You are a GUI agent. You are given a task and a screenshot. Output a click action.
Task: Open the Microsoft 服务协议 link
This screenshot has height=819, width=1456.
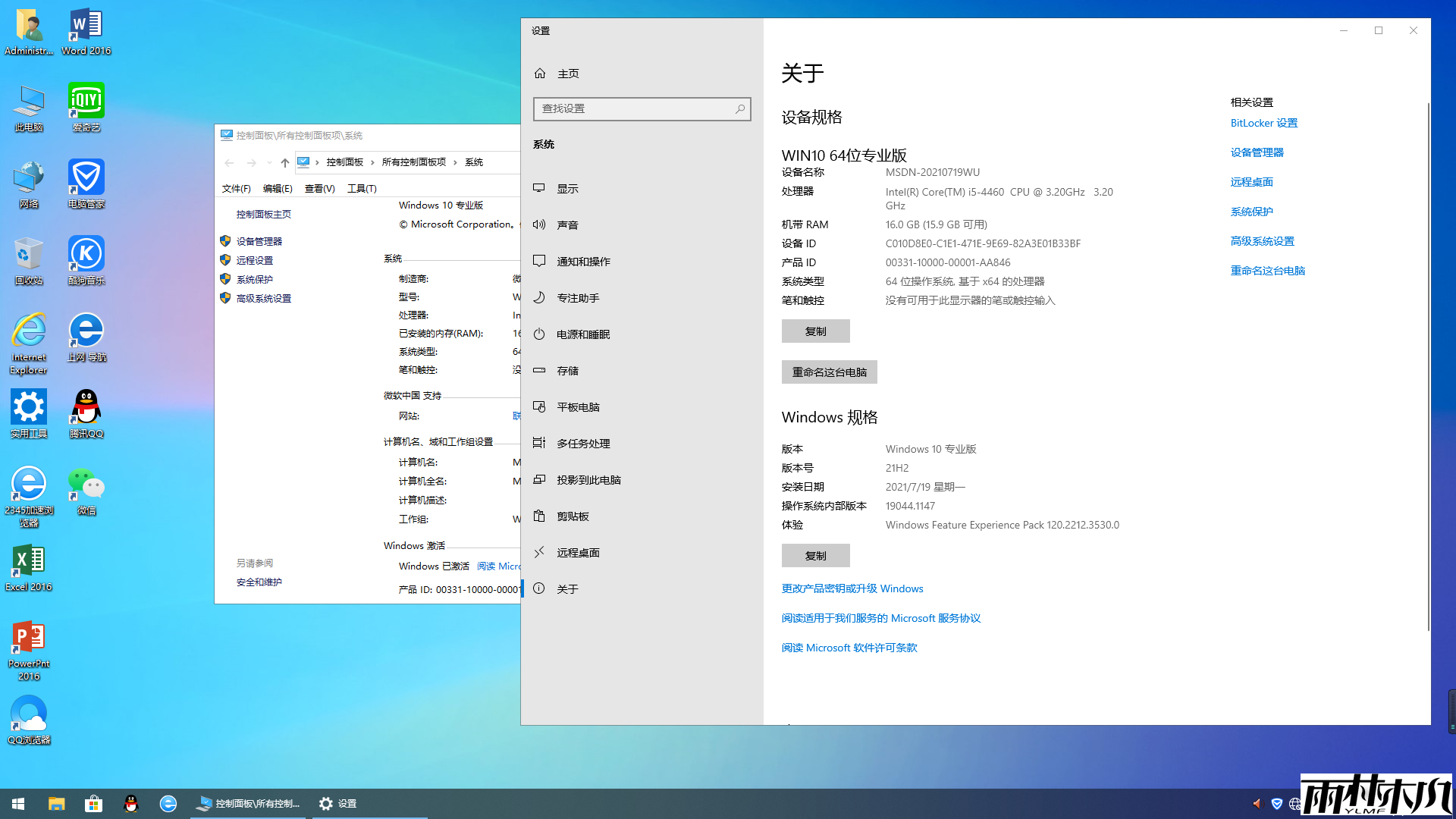[x=880, y=618]
